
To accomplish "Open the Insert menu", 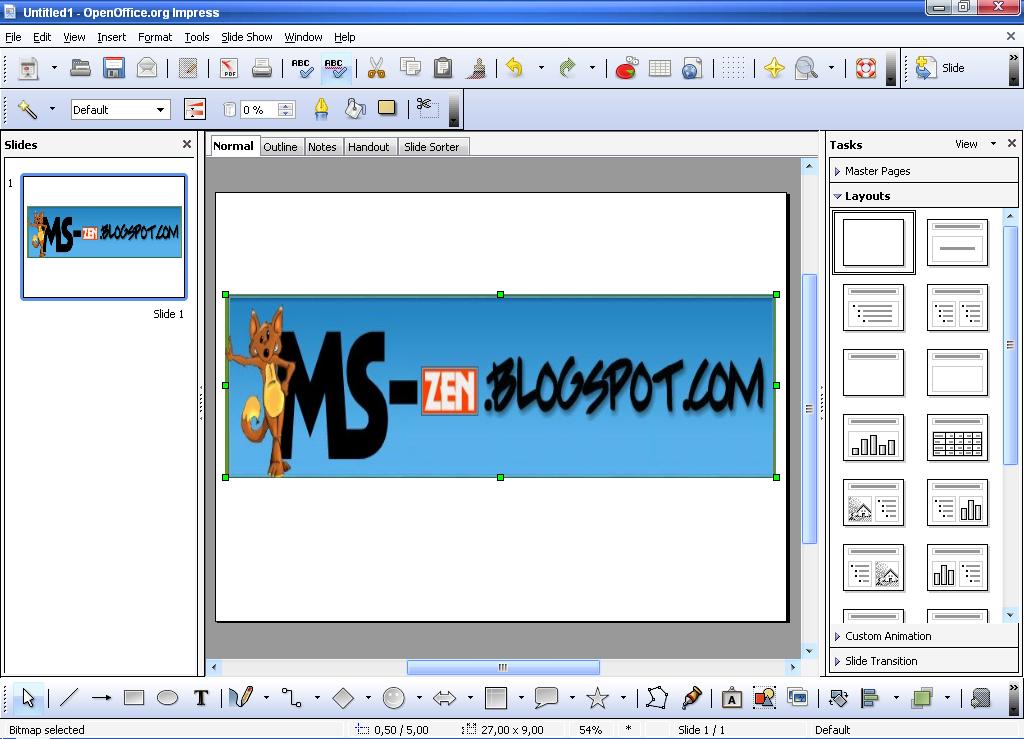I will [x=112, y=37].
